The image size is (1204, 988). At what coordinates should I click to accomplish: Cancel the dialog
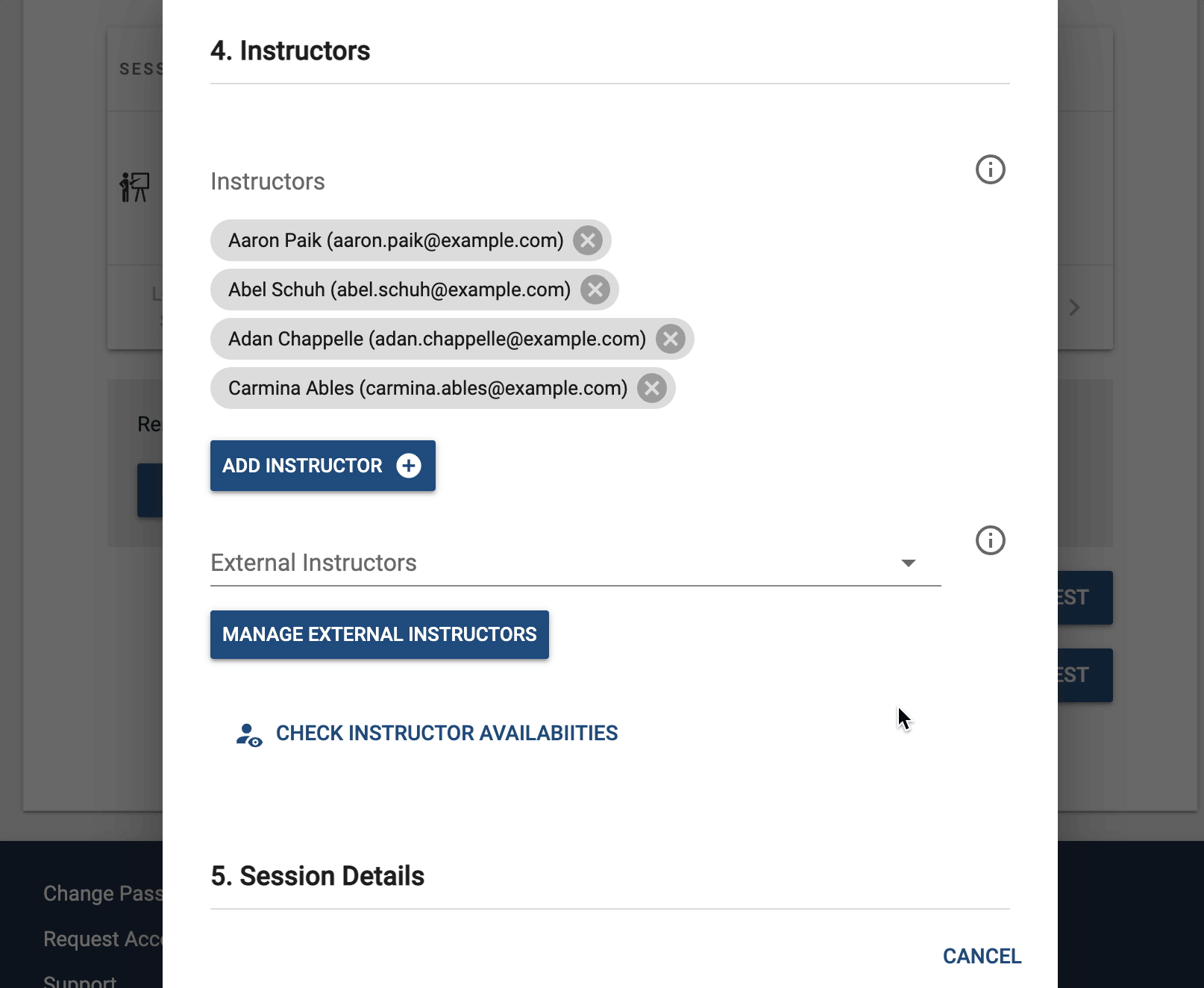pos(982,956)
